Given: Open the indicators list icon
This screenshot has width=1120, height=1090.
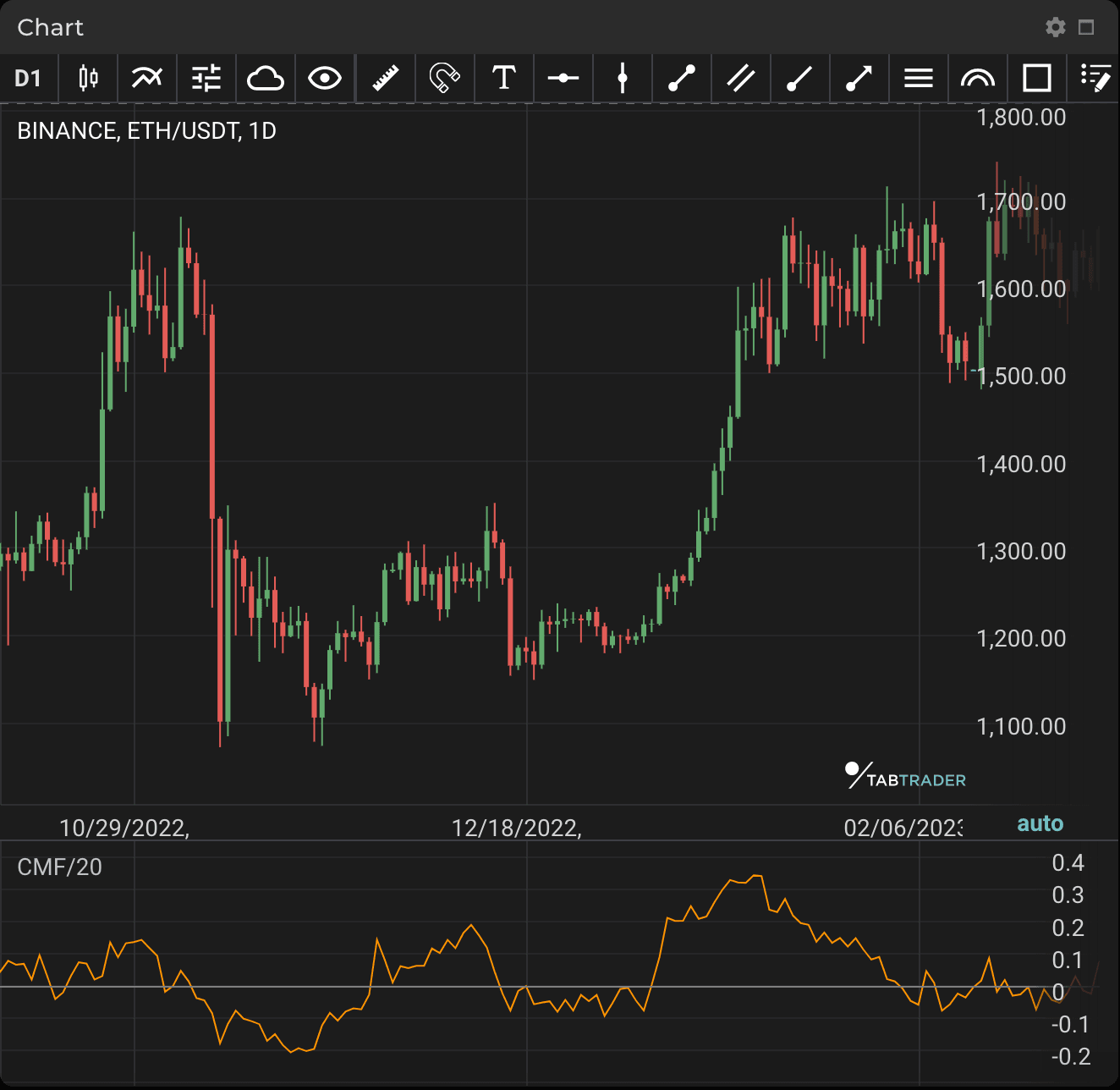Looking at the screenshot, I should (147, 79).
